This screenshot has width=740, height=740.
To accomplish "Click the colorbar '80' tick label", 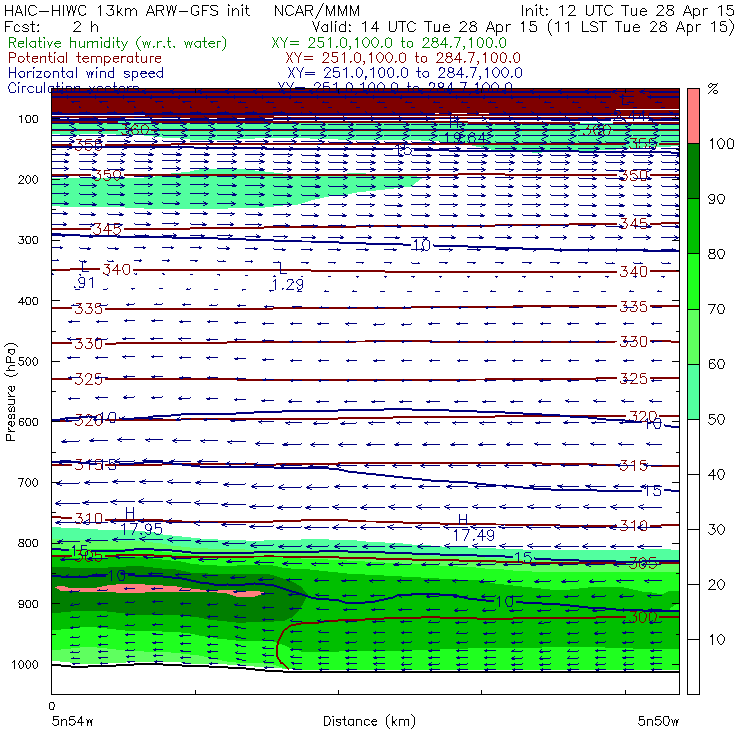I will click(716, 254).
